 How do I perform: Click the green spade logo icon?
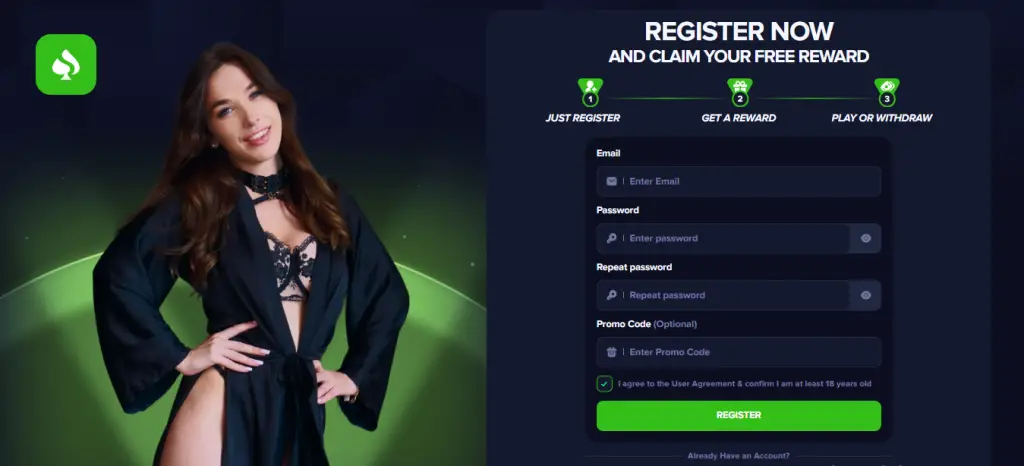pos(66,65)
